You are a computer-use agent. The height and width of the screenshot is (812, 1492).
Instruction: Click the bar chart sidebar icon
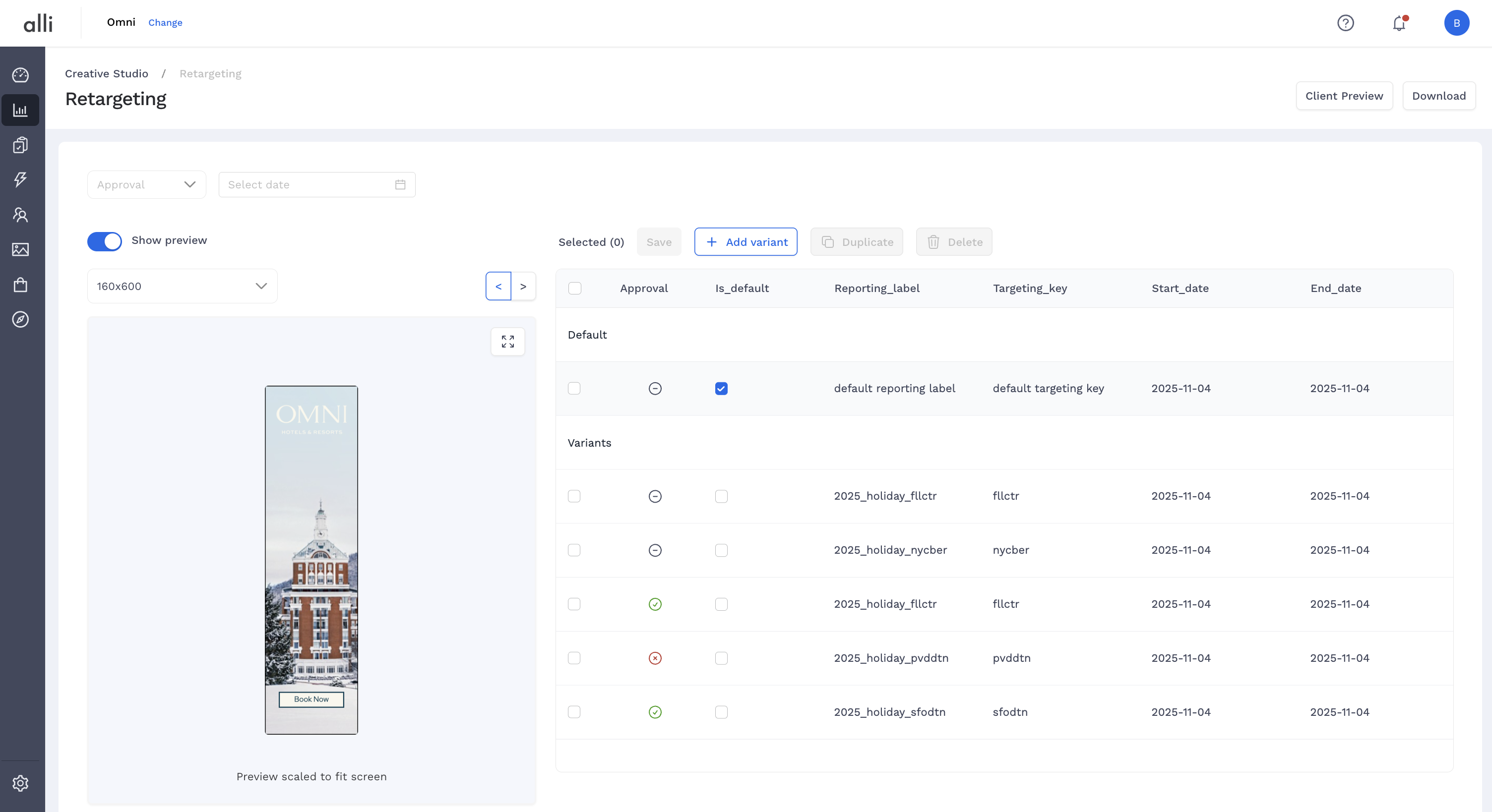click(20, 110)
